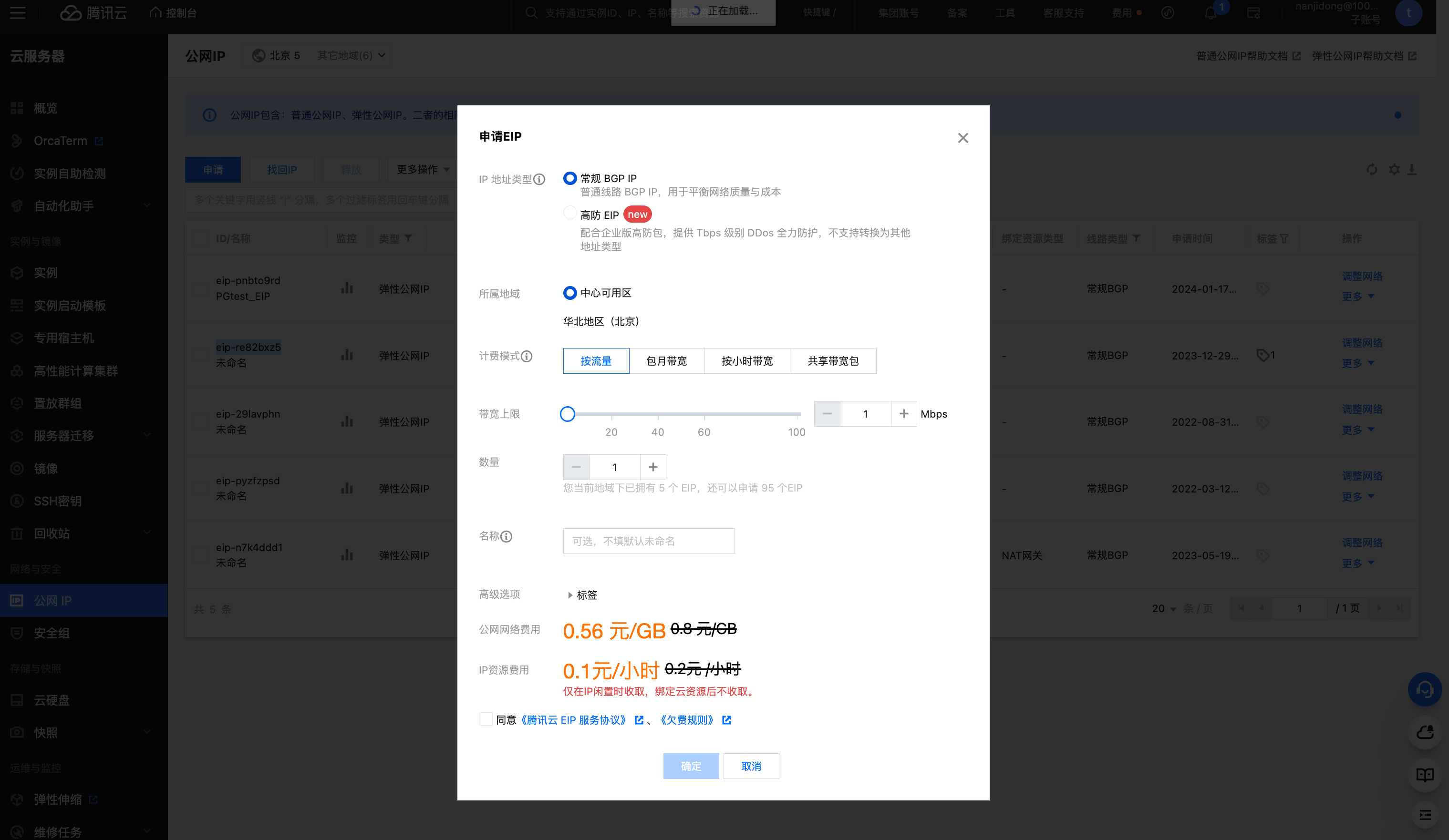The image size is (1449, 840).
Task: Click the blue 申请 button
Action: (x=213, y=170)
